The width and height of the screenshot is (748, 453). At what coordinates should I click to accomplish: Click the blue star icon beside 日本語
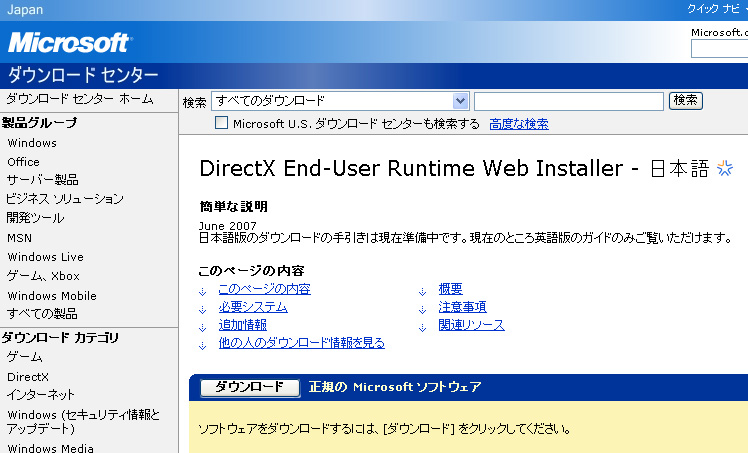(x=725, y=168)
